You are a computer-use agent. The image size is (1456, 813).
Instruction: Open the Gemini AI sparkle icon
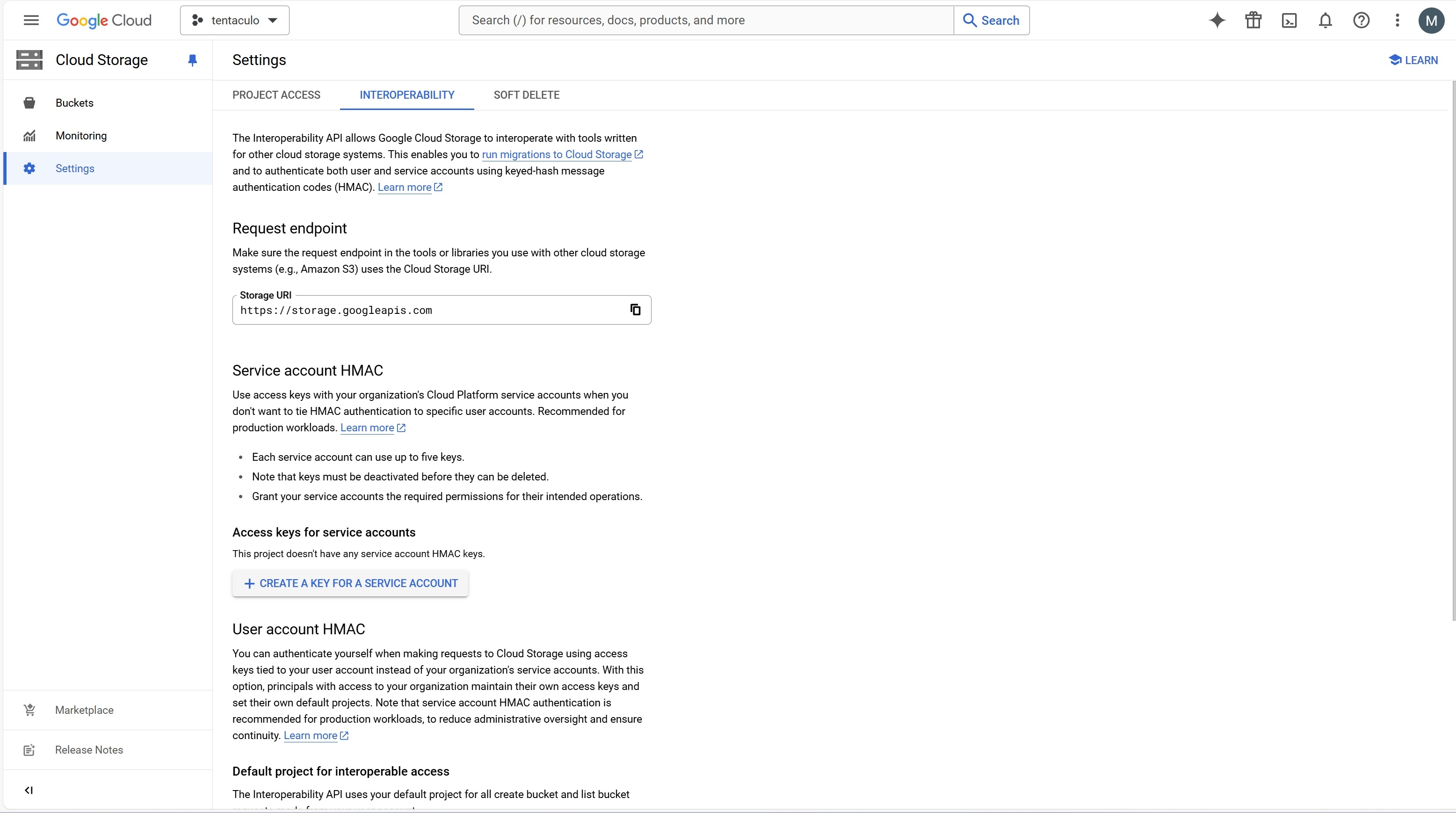point(1217,21)
